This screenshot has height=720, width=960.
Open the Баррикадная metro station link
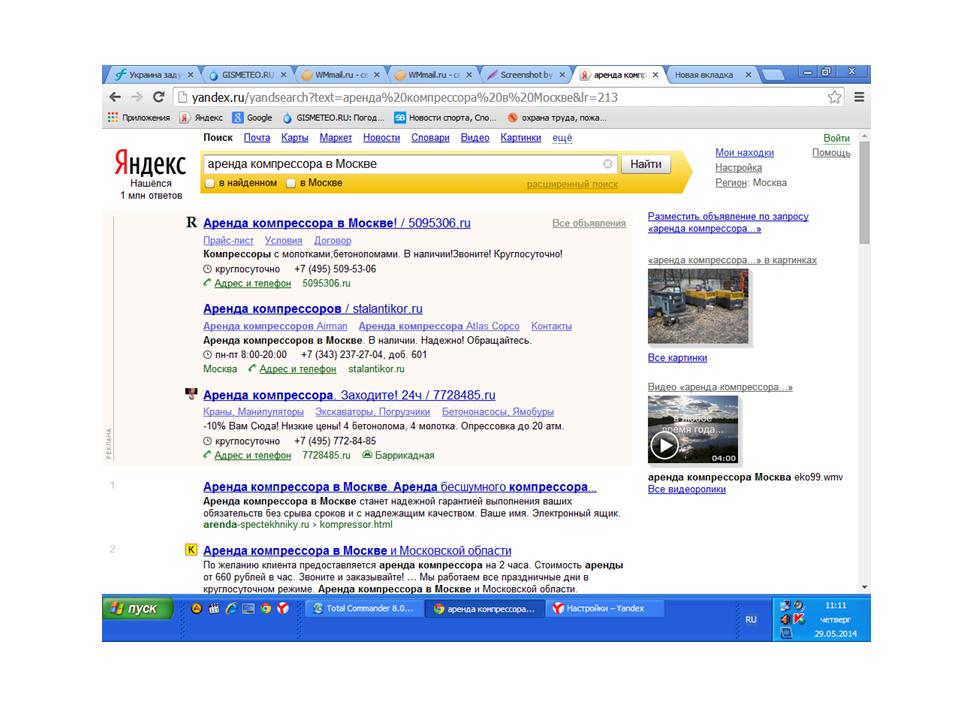405,456
